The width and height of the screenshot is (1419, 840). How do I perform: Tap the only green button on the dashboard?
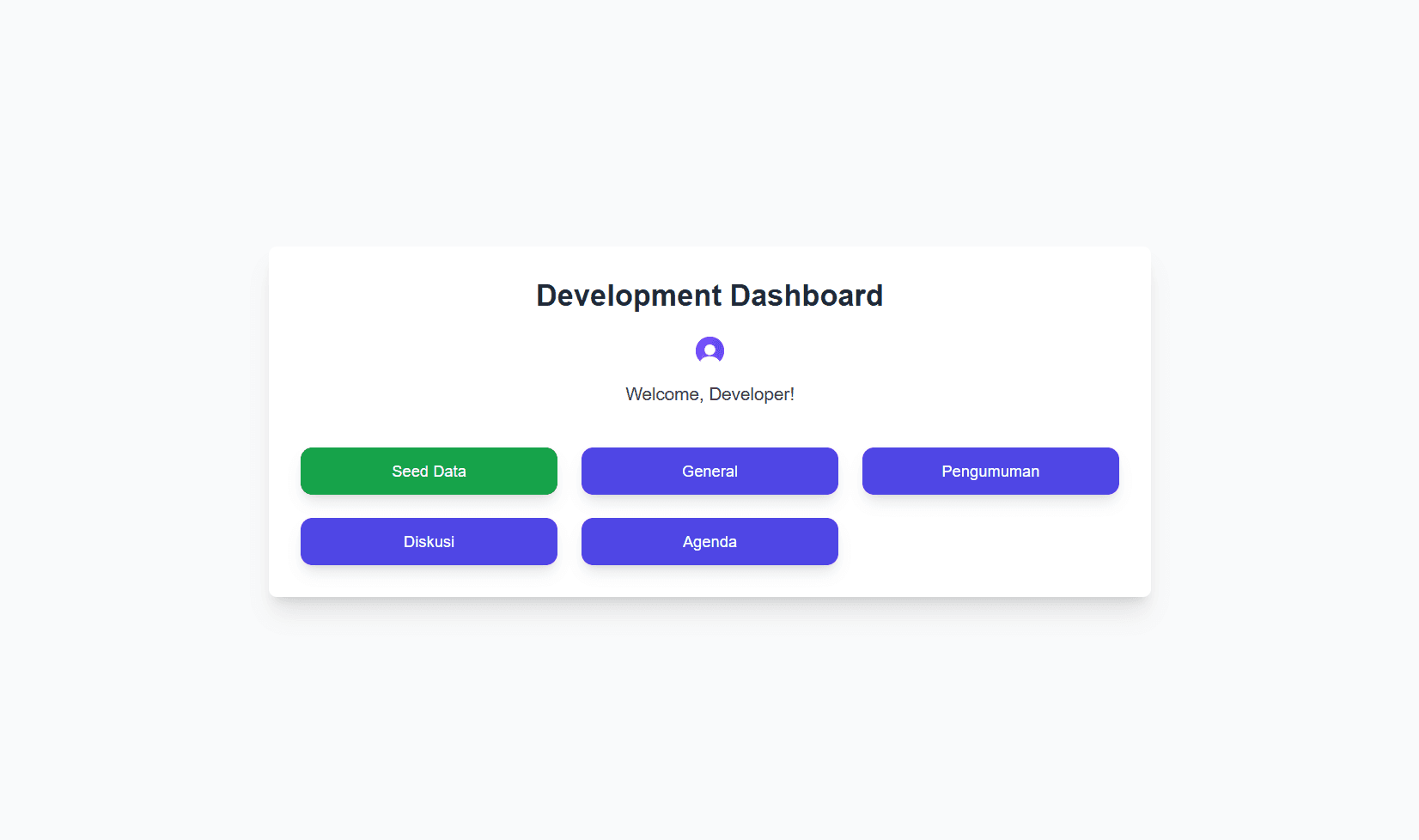(429, 471)
